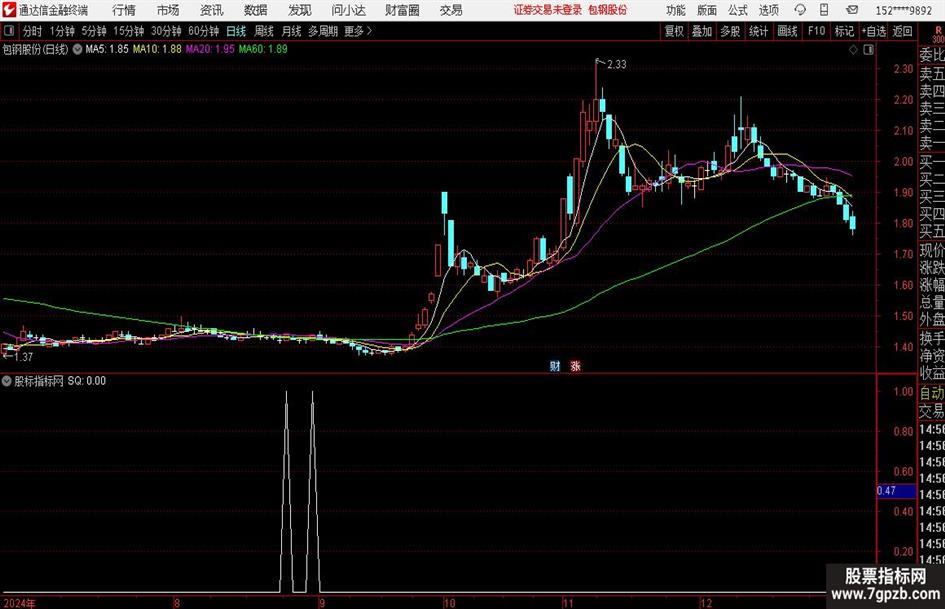Click the 自动 tab in the side panel
Viewport: 945px width, 609px height.
pos(931,393)
